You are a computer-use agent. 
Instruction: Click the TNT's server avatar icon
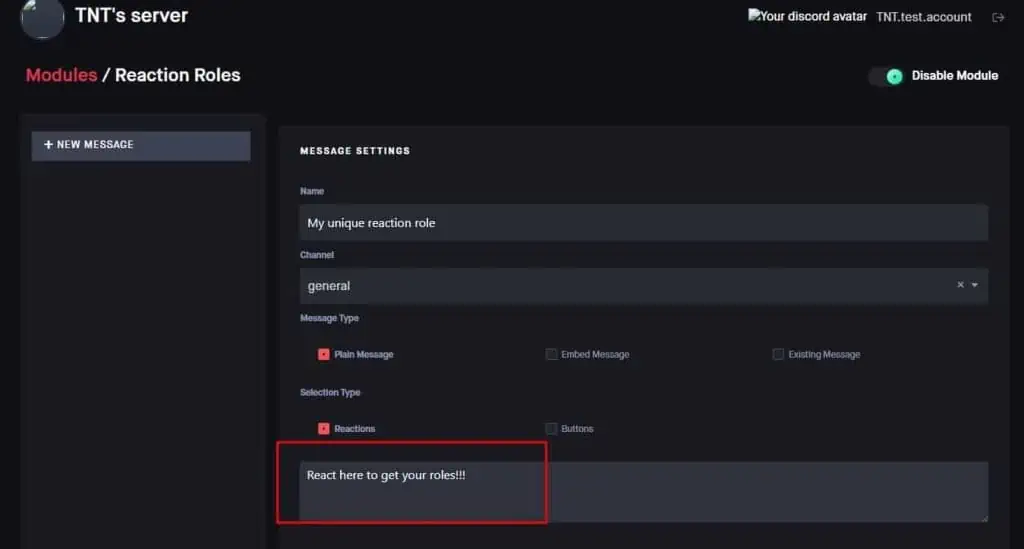click(x=42, y=17)
